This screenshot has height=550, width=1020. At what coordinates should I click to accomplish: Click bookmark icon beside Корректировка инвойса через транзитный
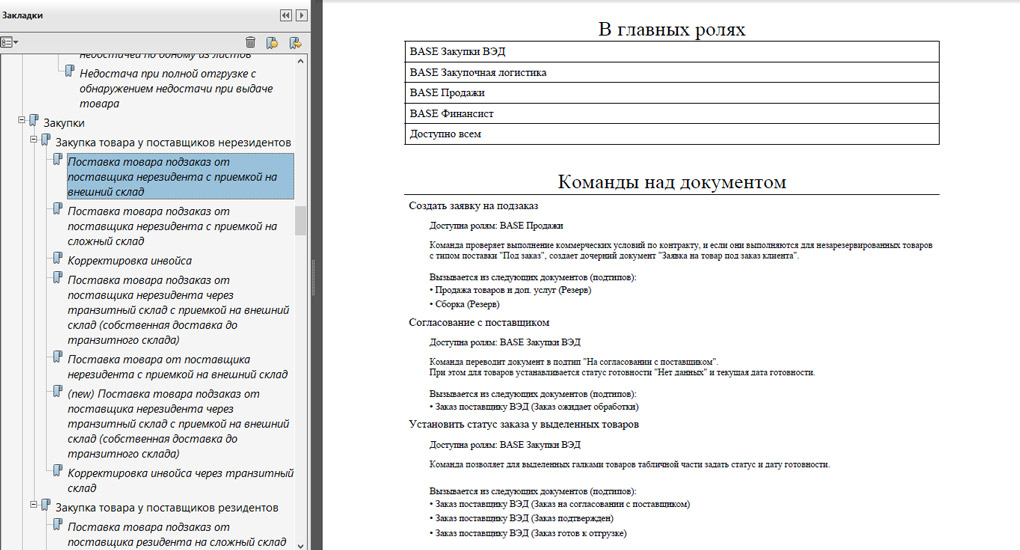coord(58,471)
